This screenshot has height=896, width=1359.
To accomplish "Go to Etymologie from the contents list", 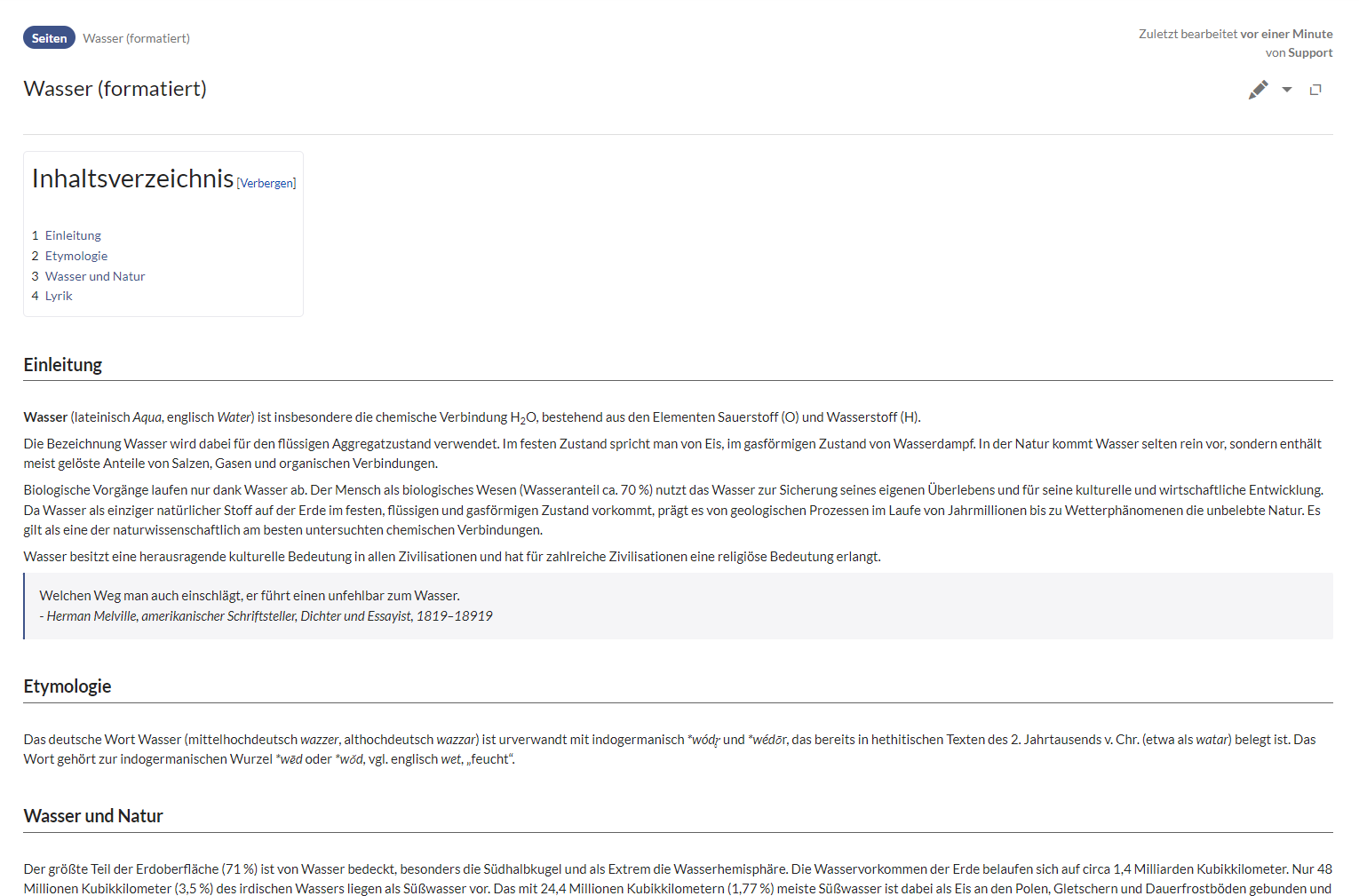I will point(76,256).
